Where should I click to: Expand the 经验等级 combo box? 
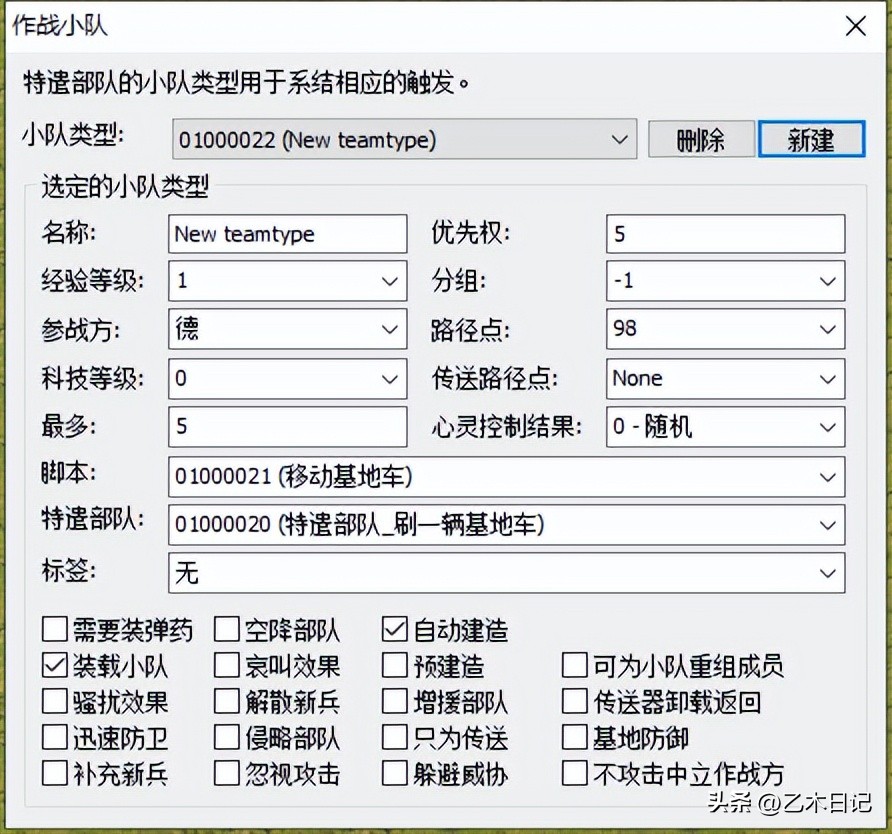390,281
